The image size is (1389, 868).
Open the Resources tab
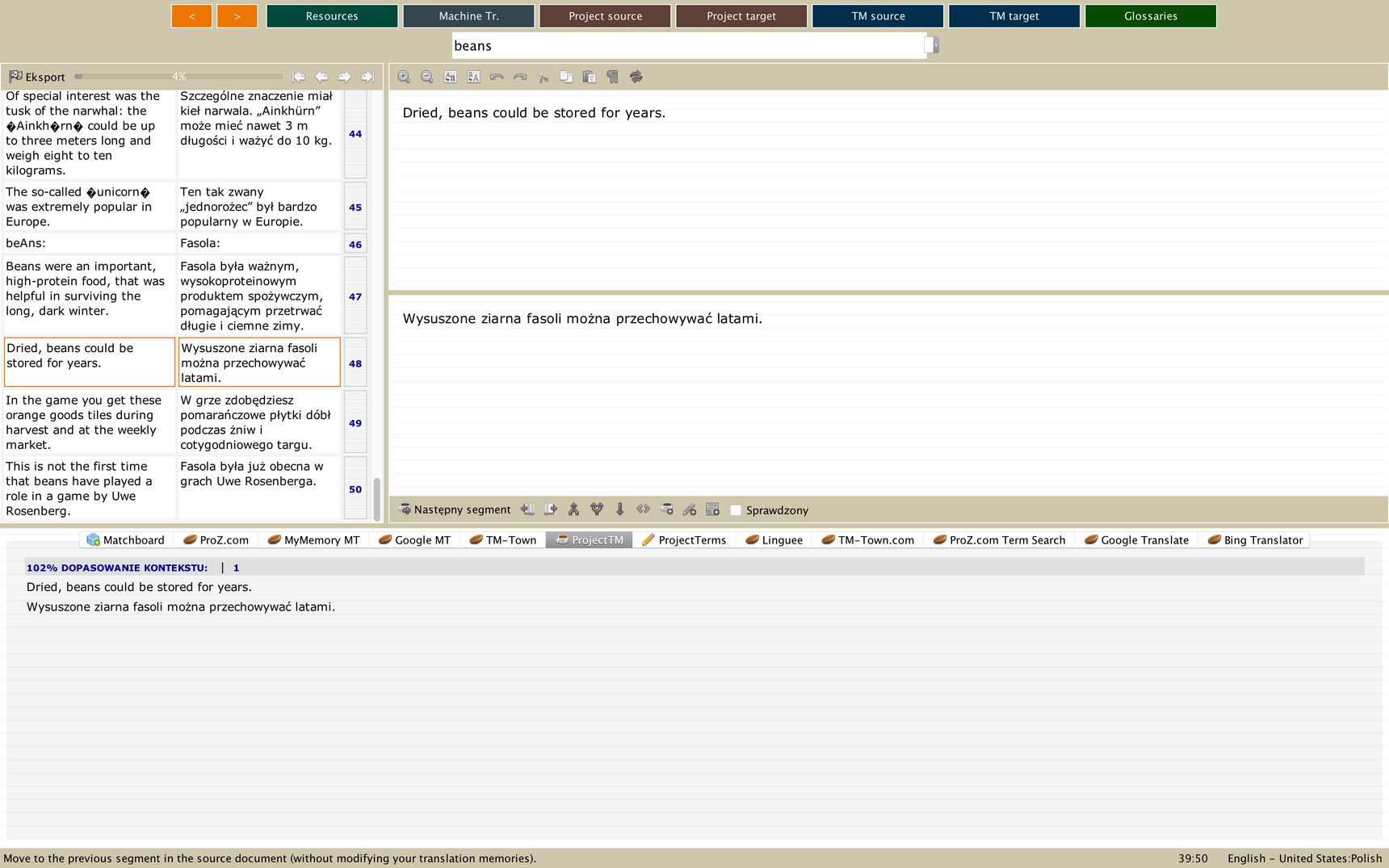[x=332, y=16]
